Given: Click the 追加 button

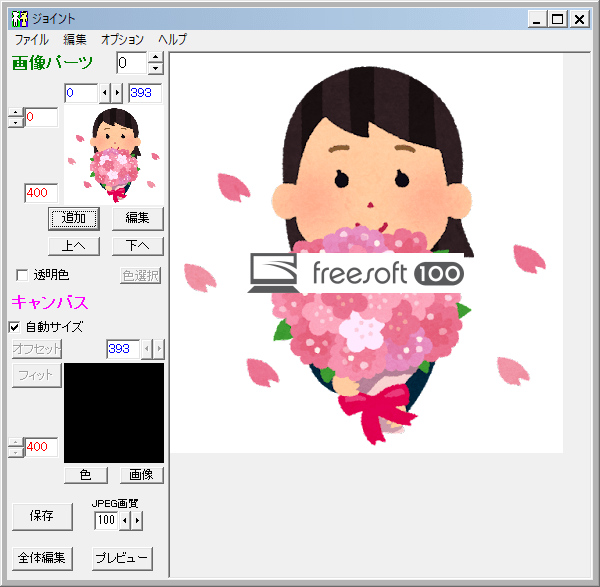Looking at the screenshot, I should [x=74, y=218].
